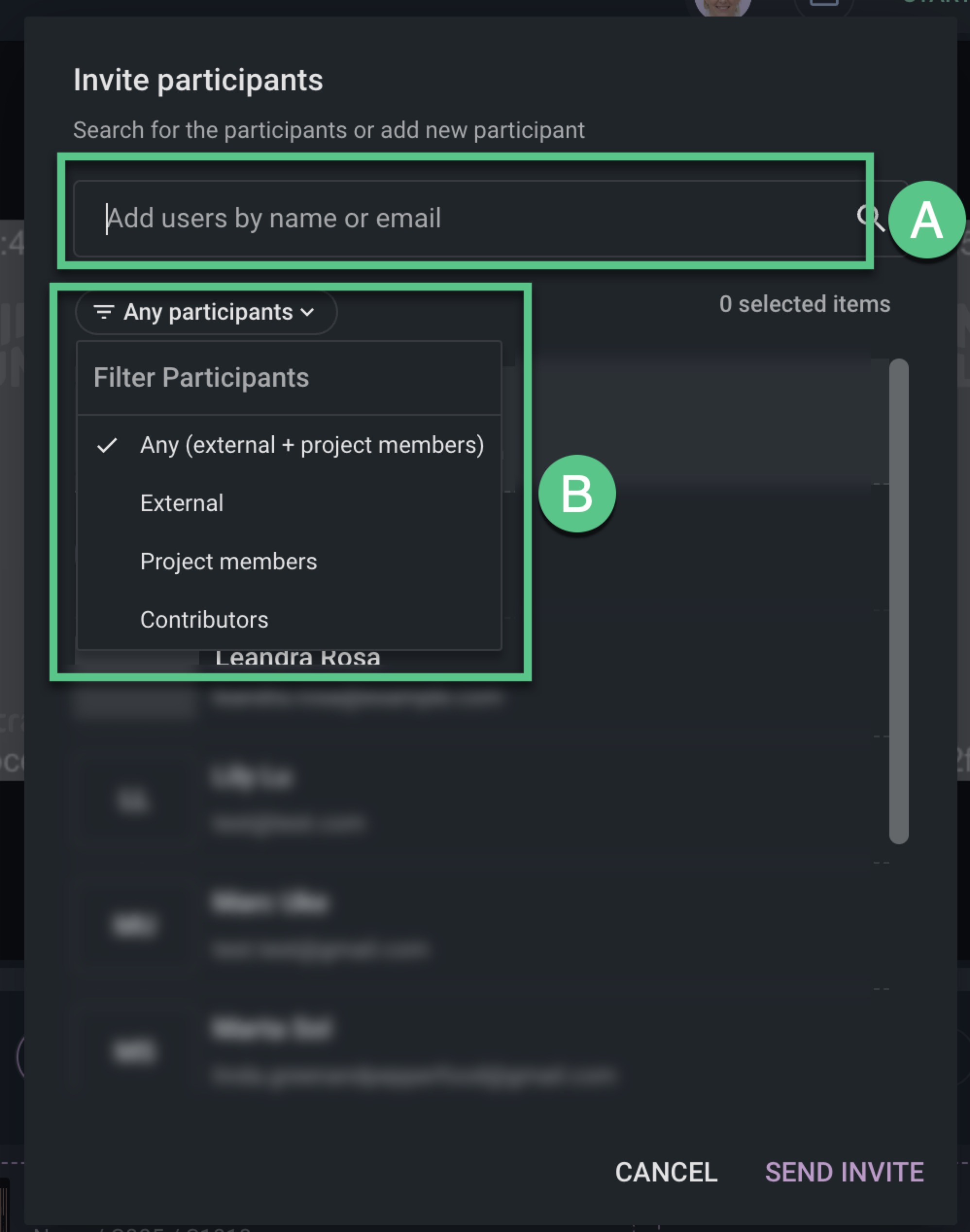Open the Any participants filter dropdown
The width and height of the screenshot is (970, 1232).
tap(206, 312)
